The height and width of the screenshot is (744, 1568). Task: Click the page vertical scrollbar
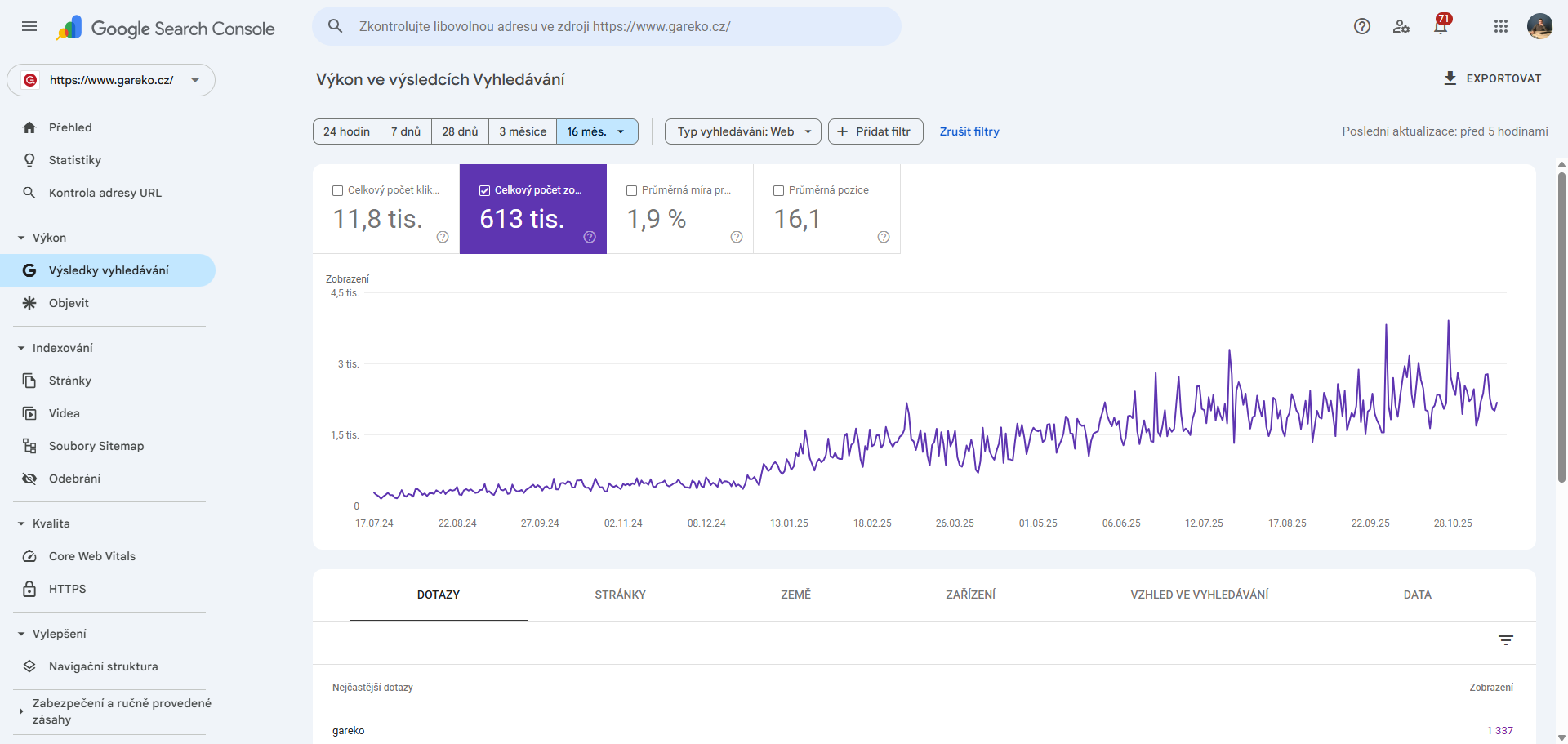click(1561, 327)
